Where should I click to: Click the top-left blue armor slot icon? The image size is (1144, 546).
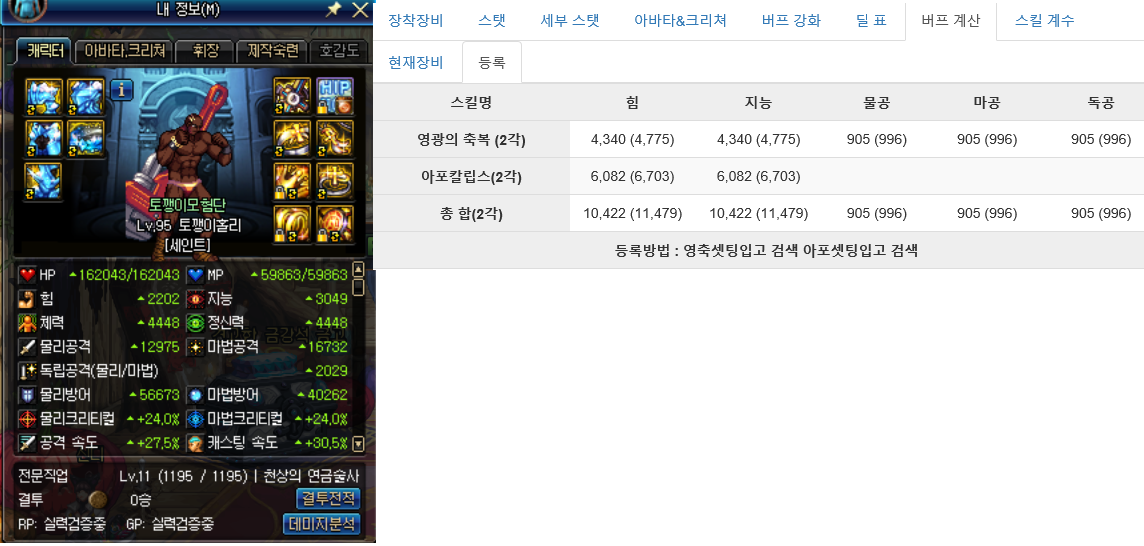tap(44, 96)
